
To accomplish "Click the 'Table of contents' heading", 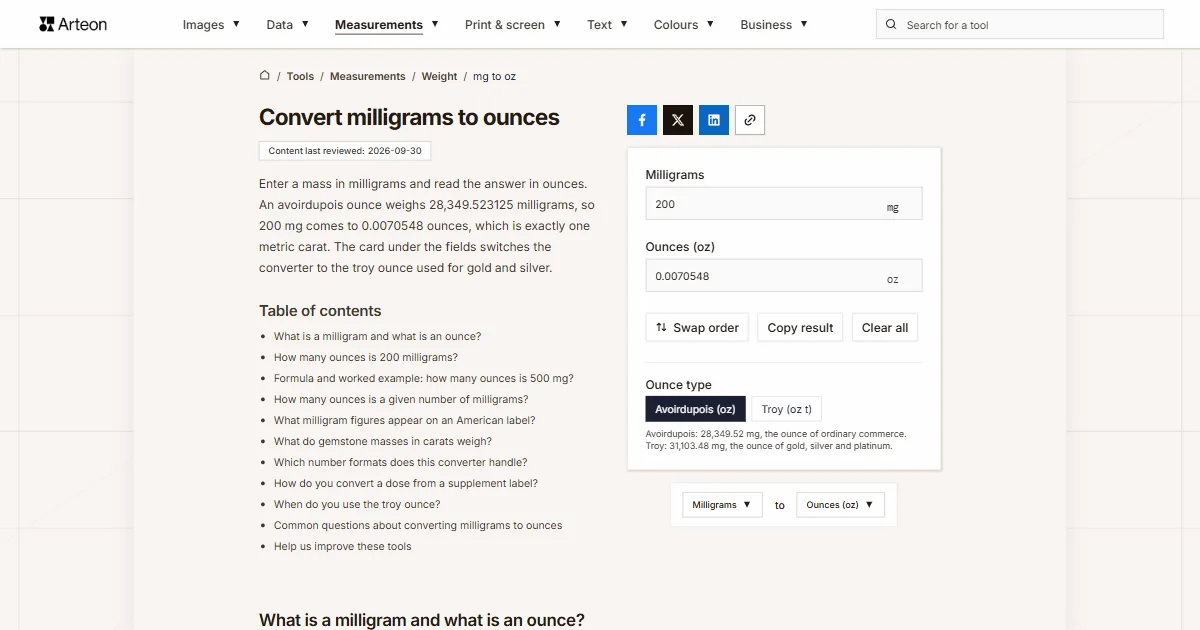I will tap(320, 311).
